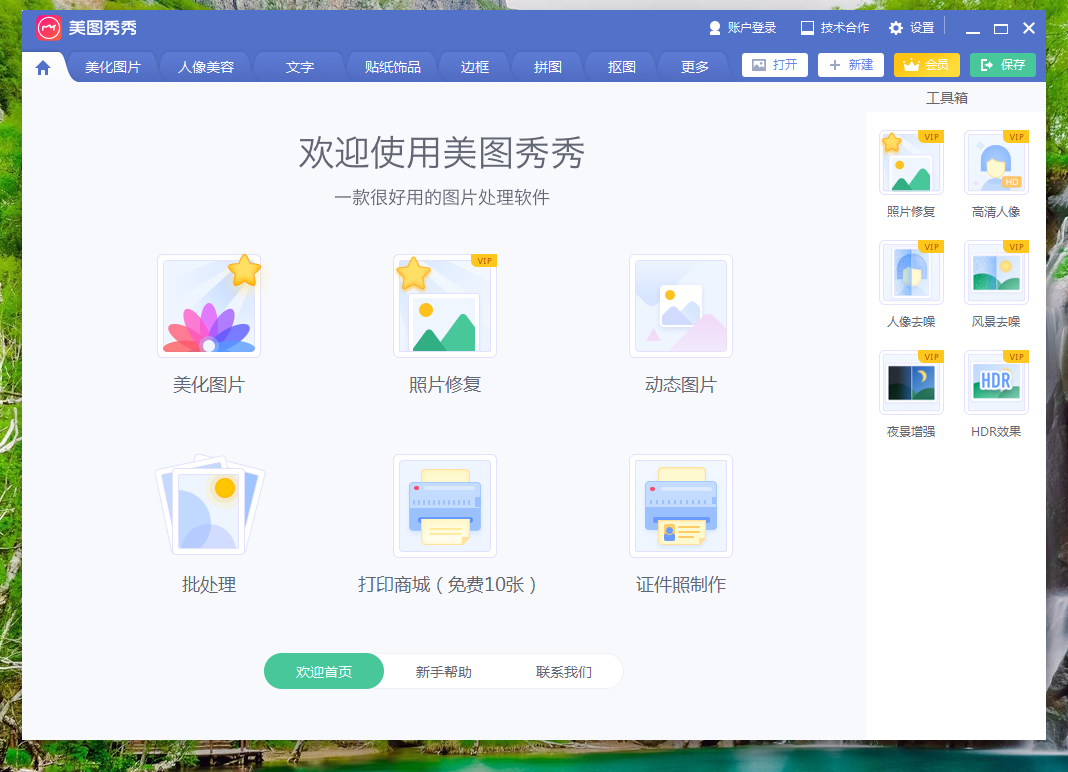
Task: Open the 联系我们 contact page
Action: click(x=565, y=671)
